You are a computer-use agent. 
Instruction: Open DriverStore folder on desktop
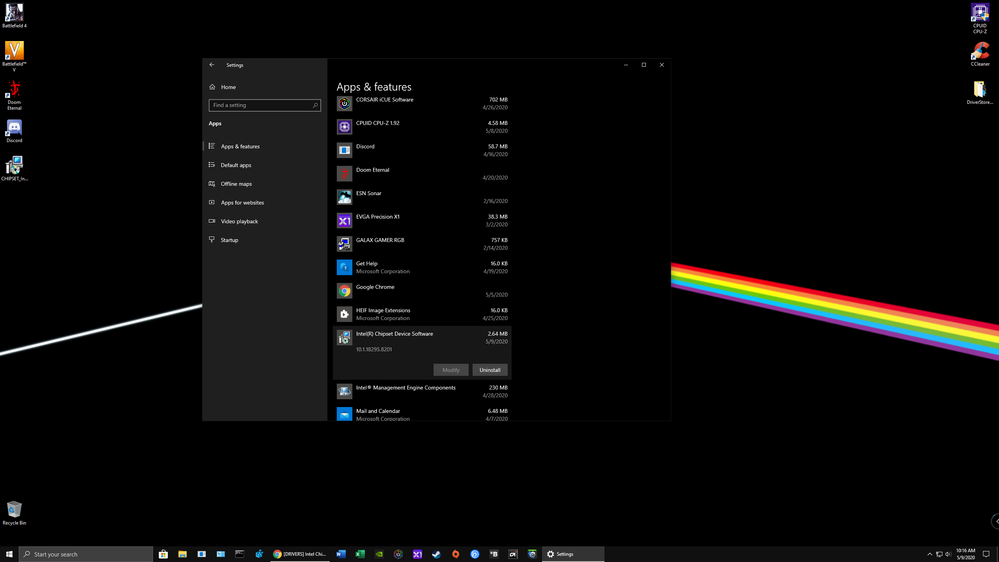point(980,92)
